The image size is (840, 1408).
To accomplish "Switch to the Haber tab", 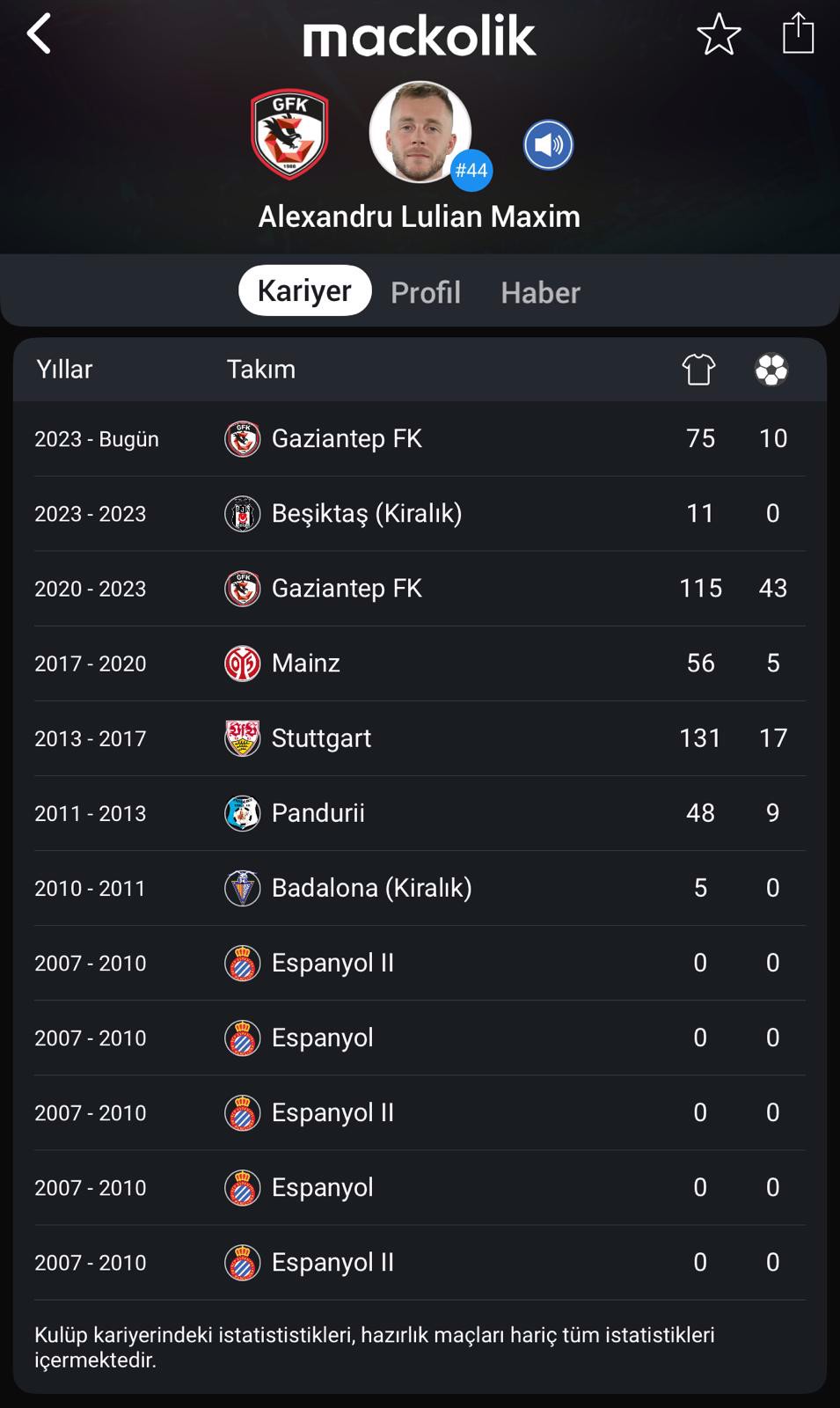I will [x=540, y=292].
